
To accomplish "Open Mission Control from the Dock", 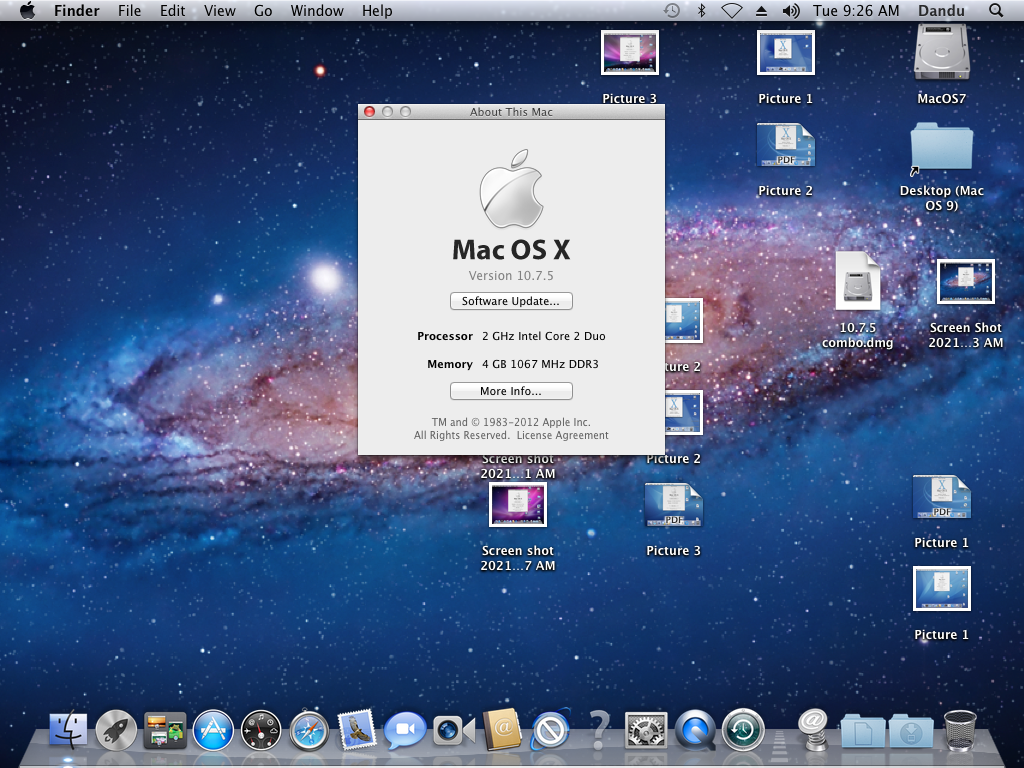I will point(165,729).
